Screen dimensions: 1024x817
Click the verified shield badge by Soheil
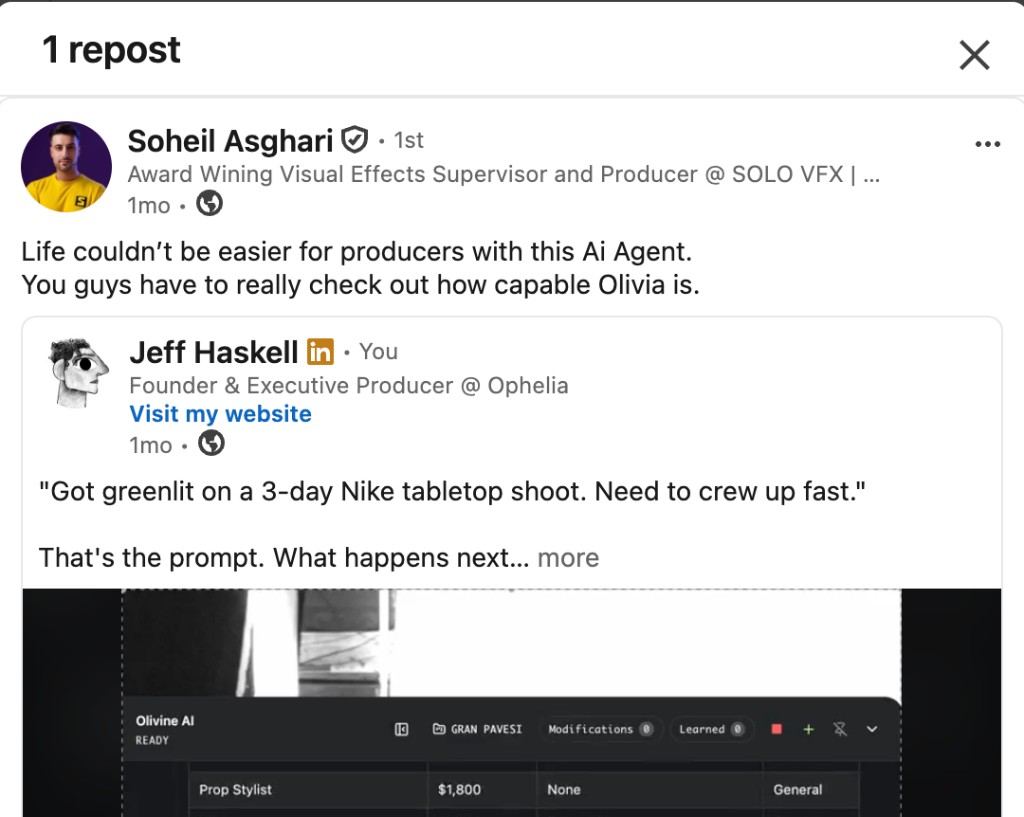click(355, 140)
